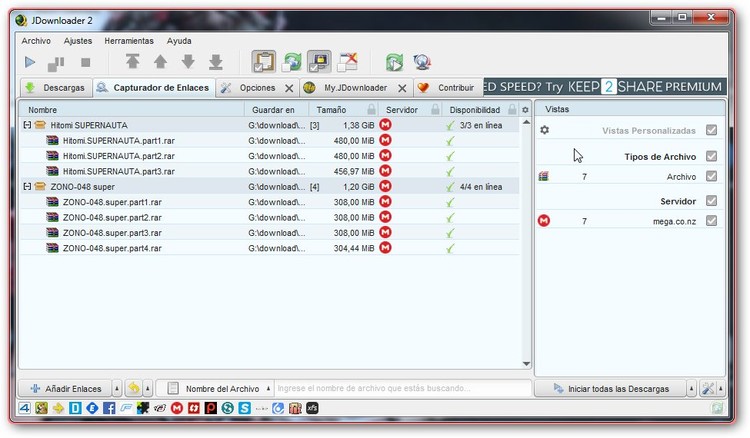The height and width of the screenshot is (438, 750).
Task: Open the Contribuir tab
Action: 448,88
